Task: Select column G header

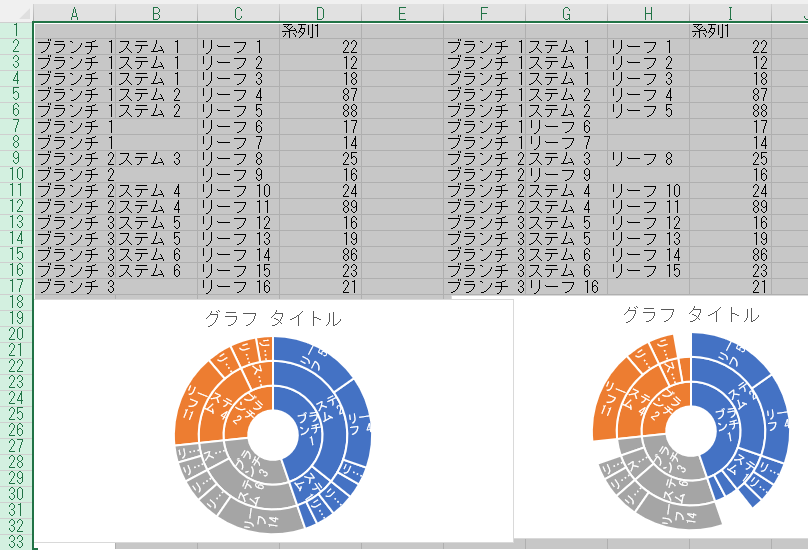Action: tap(566, 13)
